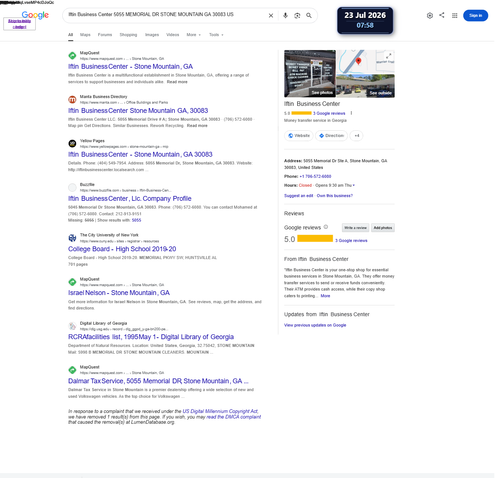500x478 pixels.
Task: Open MapQuest Iftin Business Center - Stone Mountain, GA
Action: coord(130,67)
